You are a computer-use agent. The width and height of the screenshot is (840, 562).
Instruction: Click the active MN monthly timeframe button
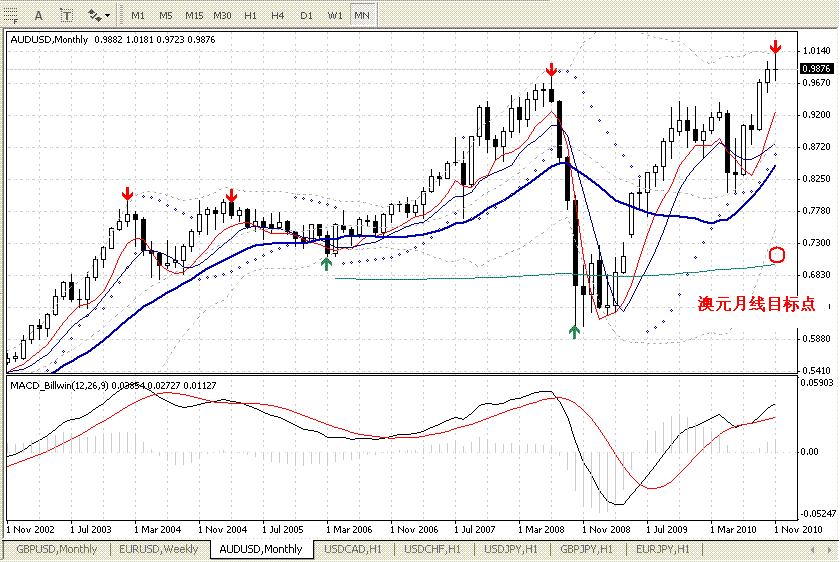coord(362,16)
